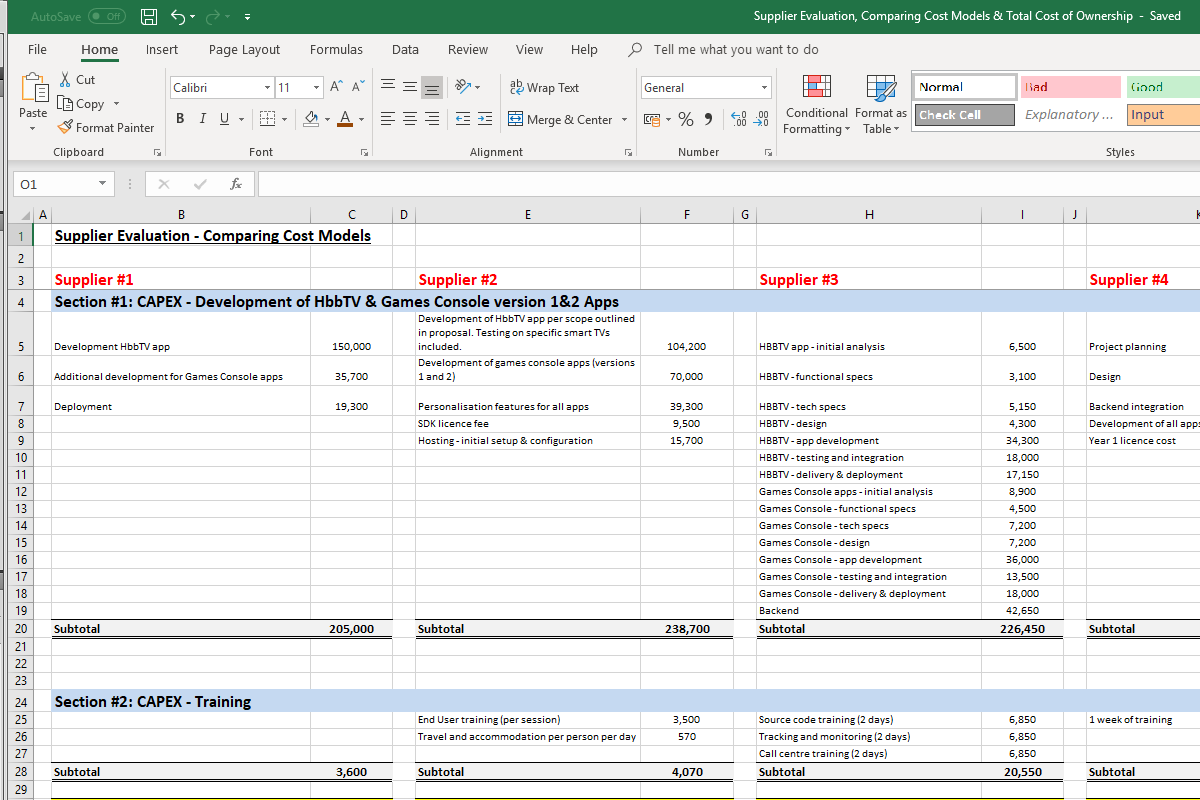Toggle bold formatting

[x=181, y=119]
